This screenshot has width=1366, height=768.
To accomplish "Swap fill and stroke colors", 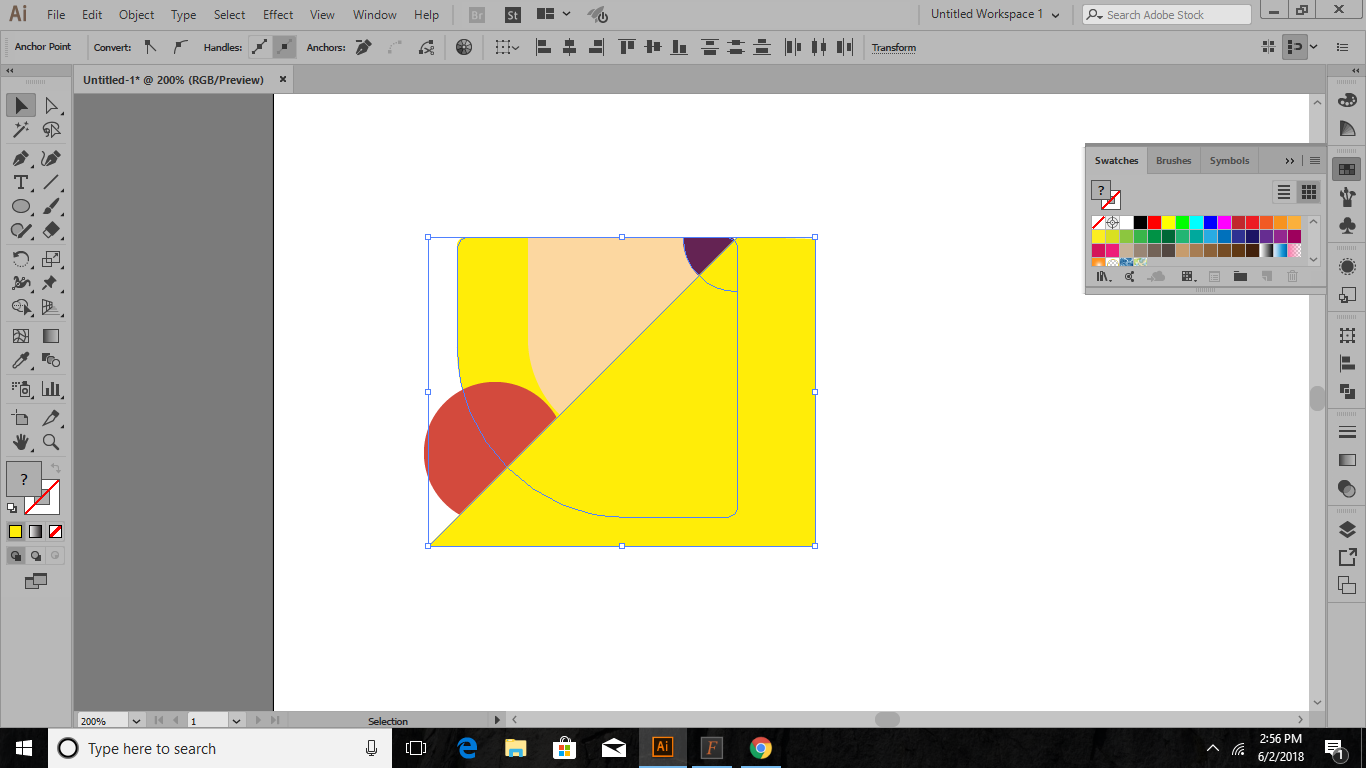I will pos(55,468).
